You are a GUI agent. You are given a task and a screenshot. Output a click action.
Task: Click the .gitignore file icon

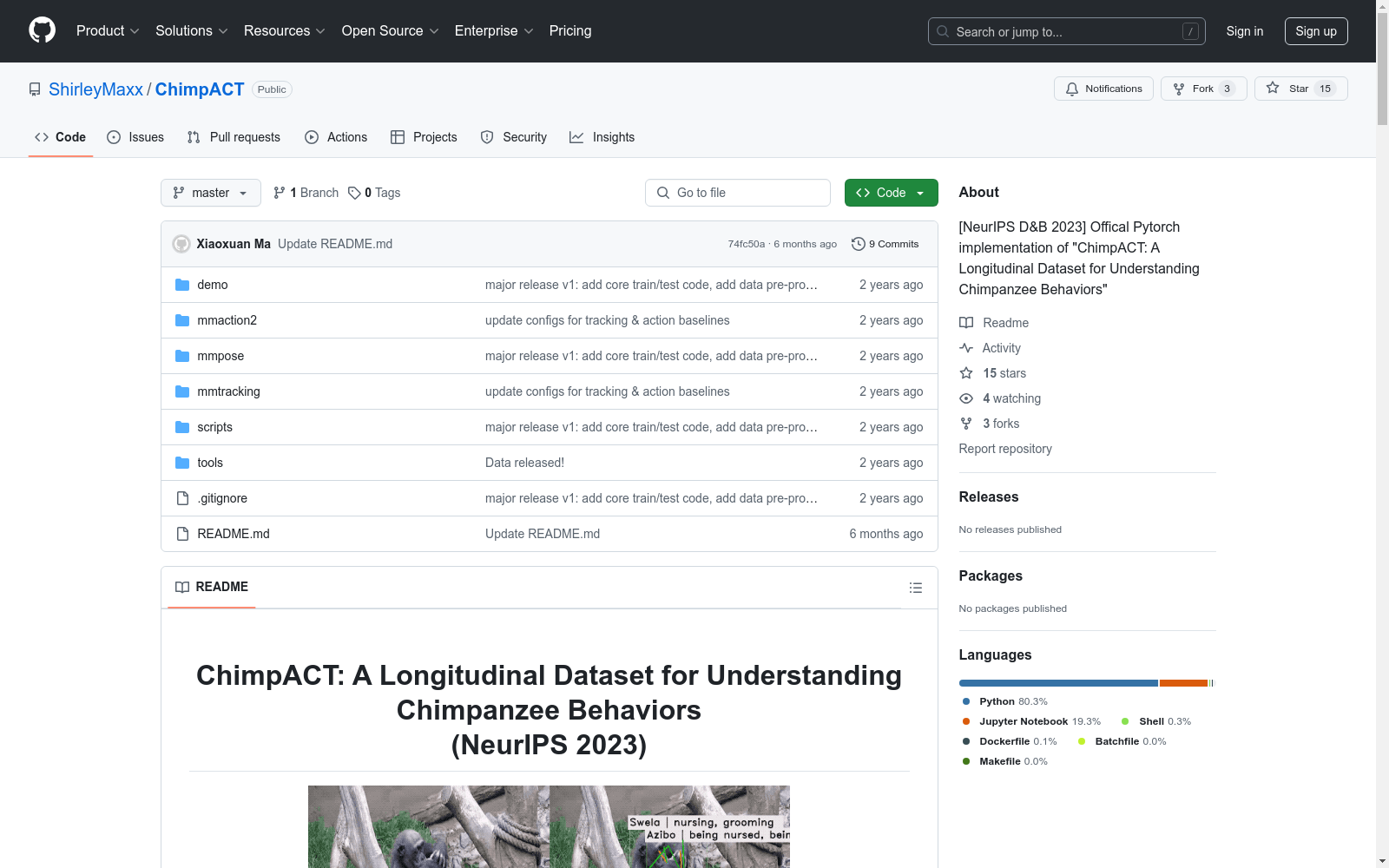[x=182, y=498]
